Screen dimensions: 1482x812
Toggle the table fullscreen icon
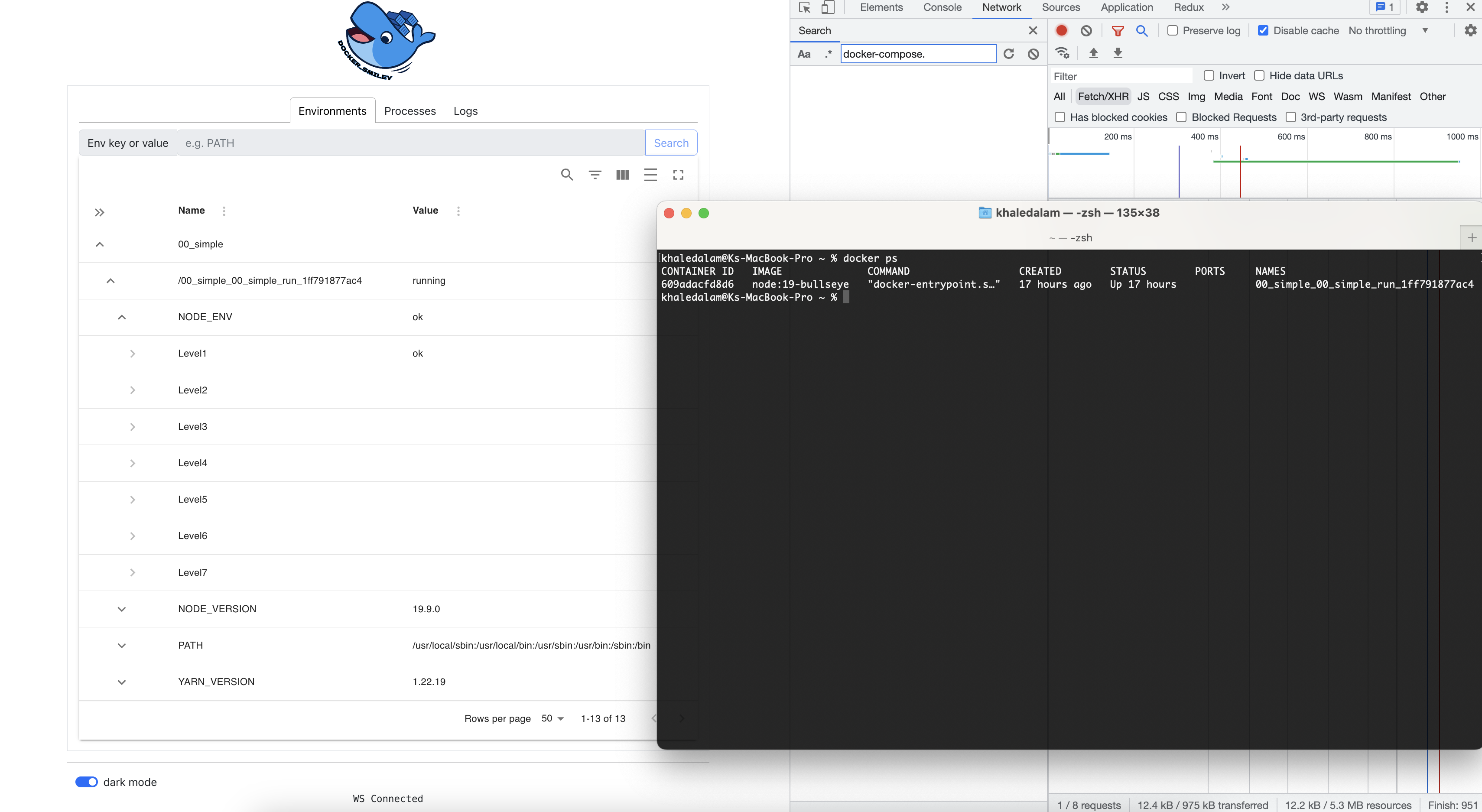[678, 175]
